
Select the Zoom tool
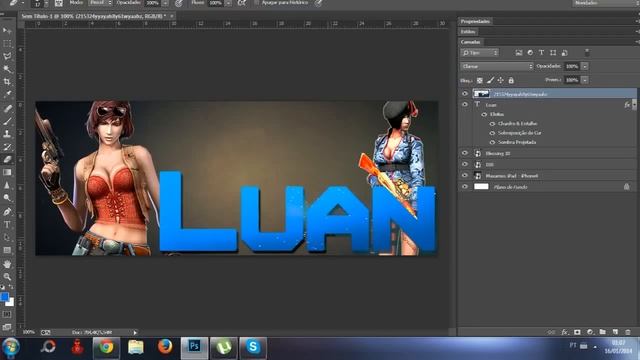point(7,277)
